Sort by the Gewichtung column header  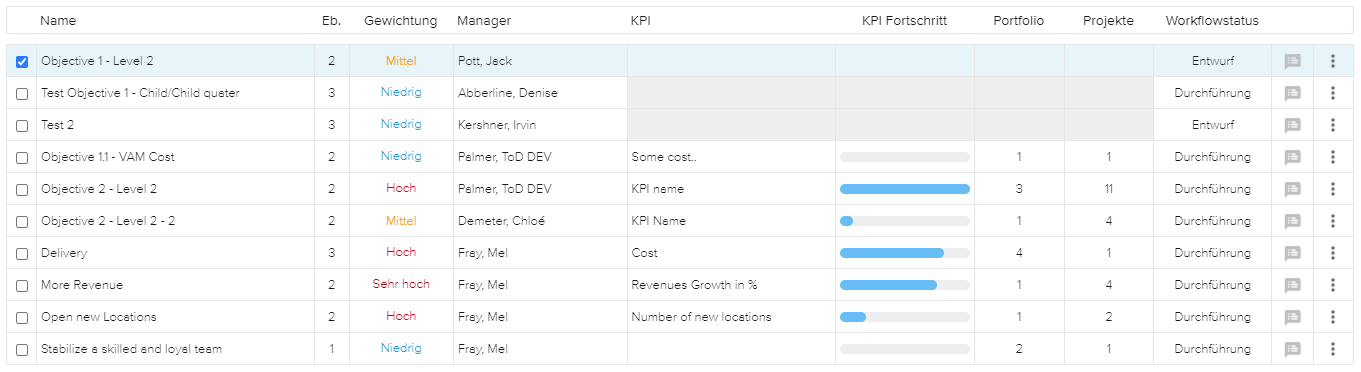(x=400, y=20)
